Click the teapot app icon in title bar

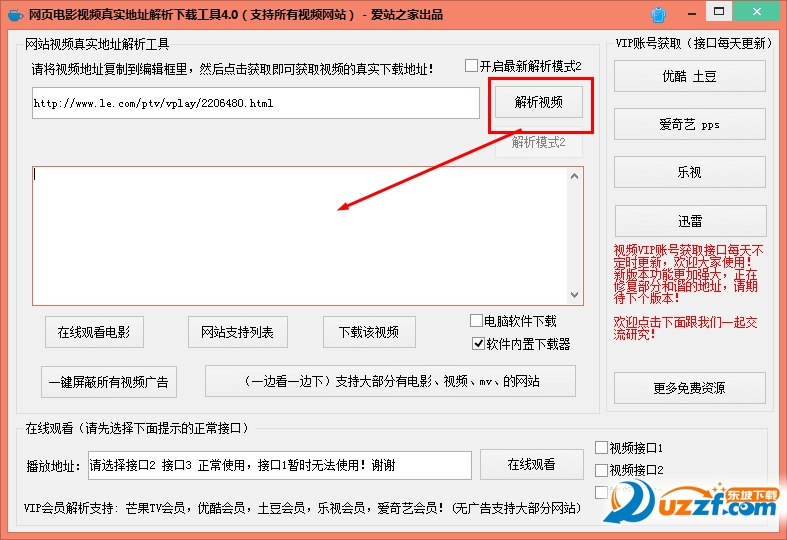(x=15, y=15)
